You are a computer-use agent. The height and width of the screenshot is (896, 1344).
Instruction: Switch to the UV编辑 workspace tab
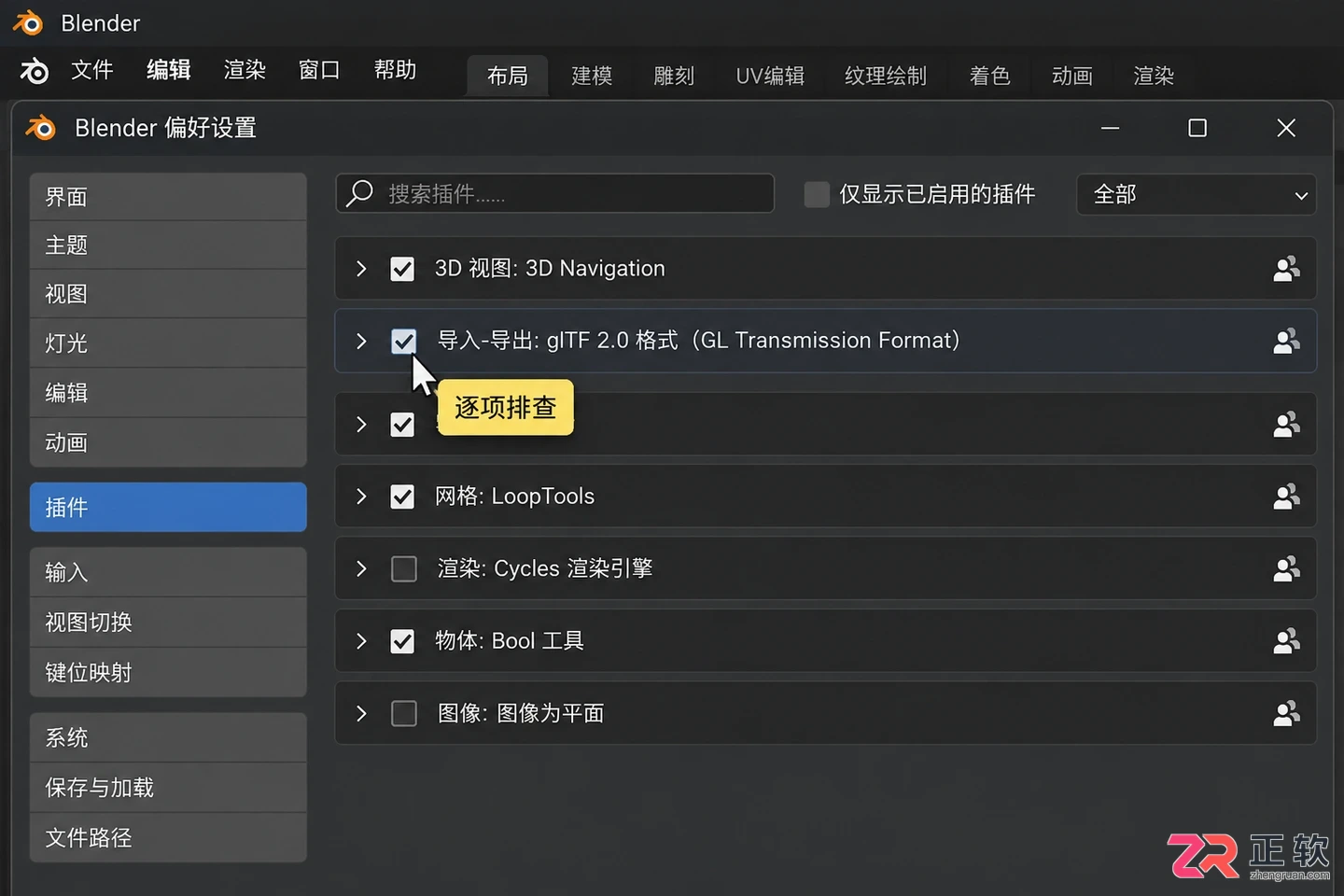click(x=770, y=76)
